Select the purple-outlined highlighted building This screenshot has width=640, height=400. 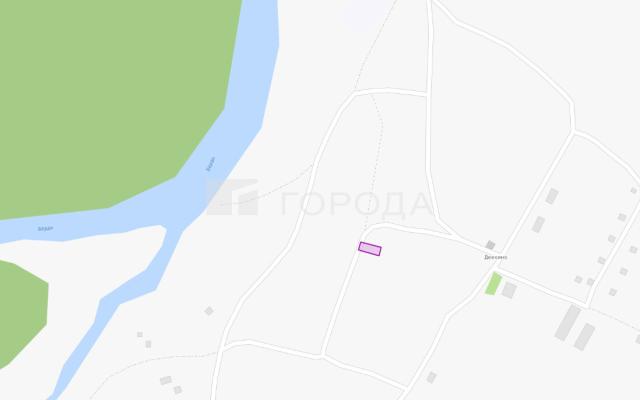point(370,249)
